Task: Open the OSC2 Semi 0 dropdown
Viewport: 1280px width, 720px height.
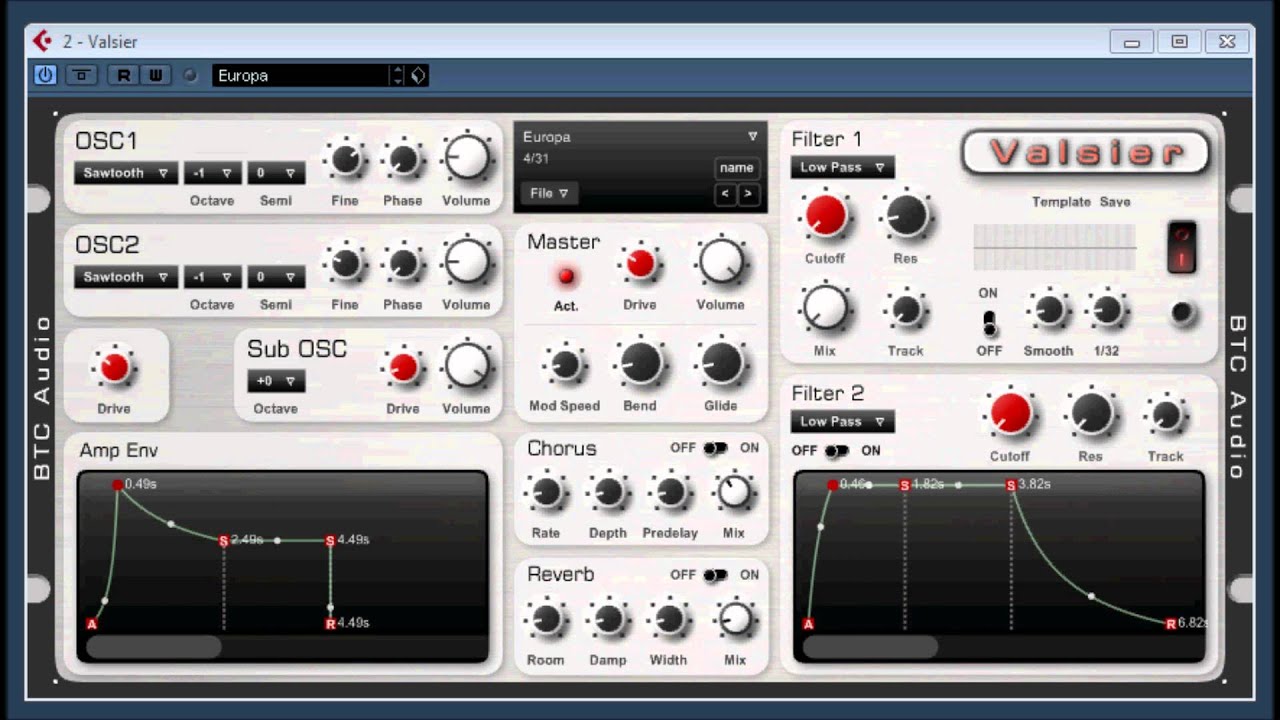Action: (277, 277)
